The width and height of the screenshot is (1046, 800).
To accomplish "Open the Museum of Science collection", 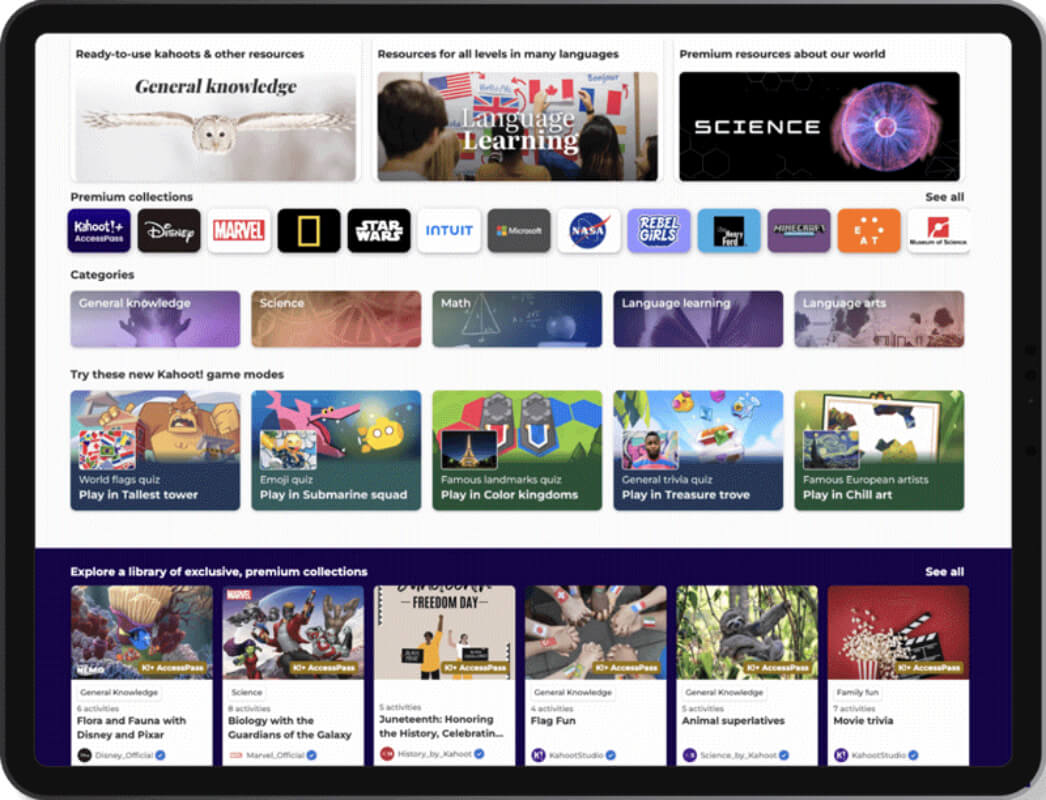I will point(939,231).
